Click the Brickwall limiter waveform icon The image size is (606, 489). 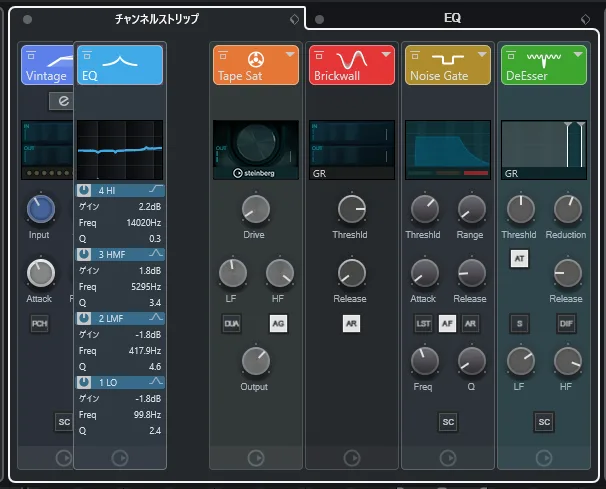point(352,60)
